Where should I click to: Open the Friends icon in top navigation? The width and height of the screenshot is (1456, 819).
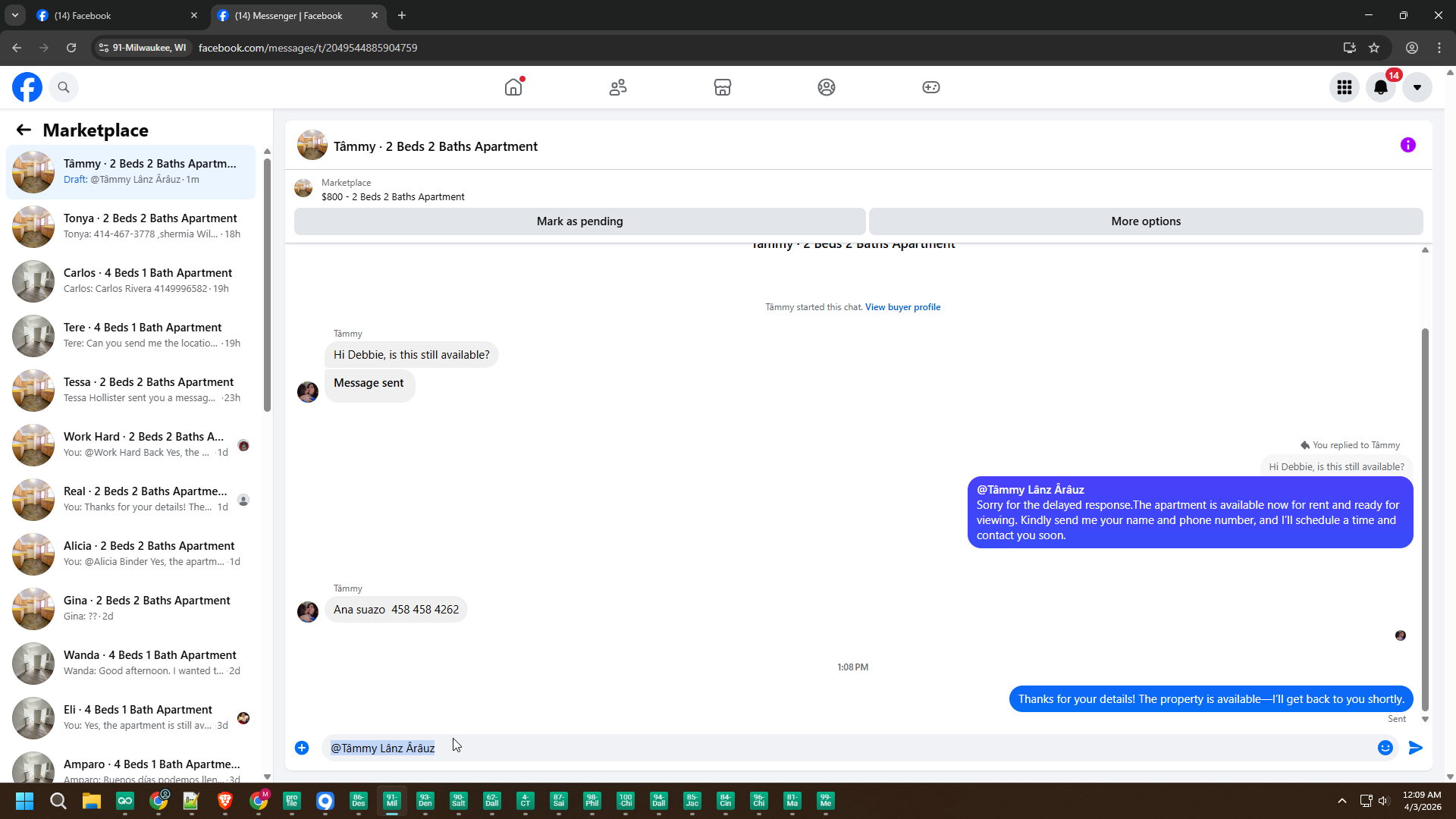618,87
